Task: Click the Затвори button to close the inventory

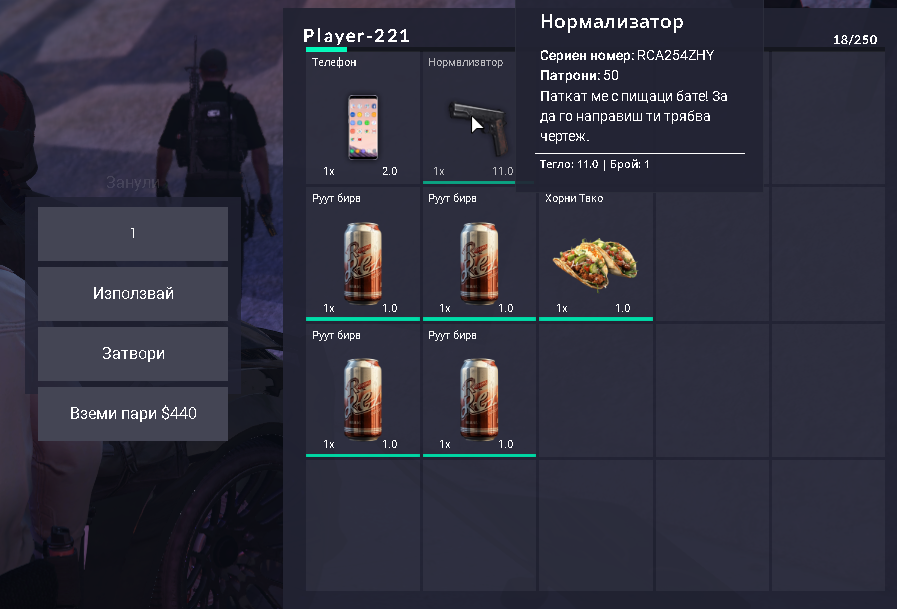Action: pos(133,353)
